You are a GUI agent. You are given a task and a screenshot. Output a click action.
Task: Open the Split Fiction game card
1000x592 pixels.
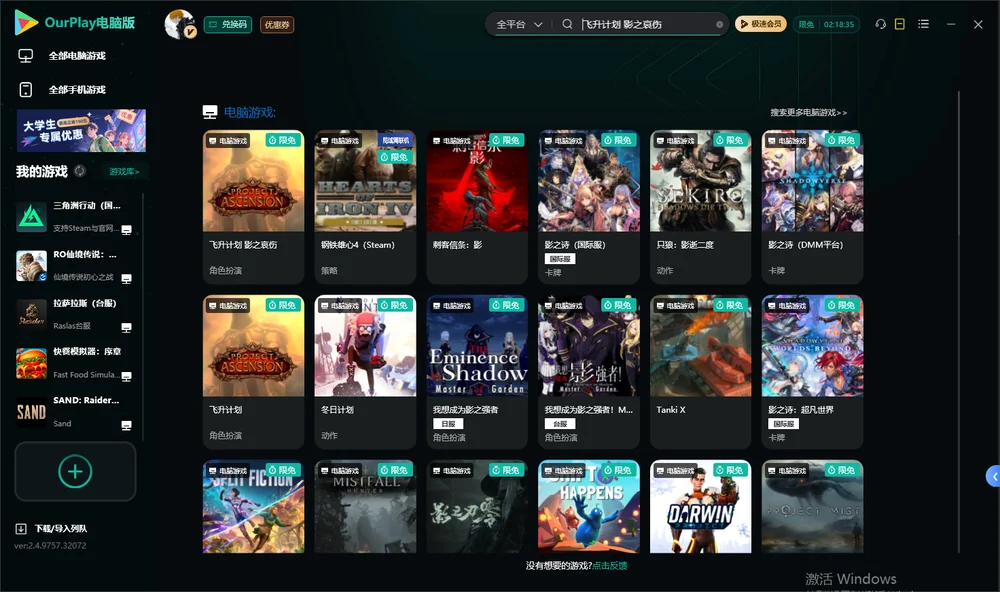[x=253, y=507]
